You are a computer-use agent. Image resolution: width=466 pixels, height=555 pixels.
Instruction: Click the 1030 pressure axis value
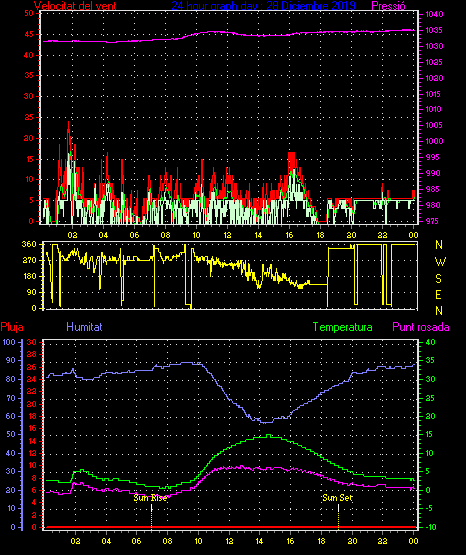click(x=434, y=46)
